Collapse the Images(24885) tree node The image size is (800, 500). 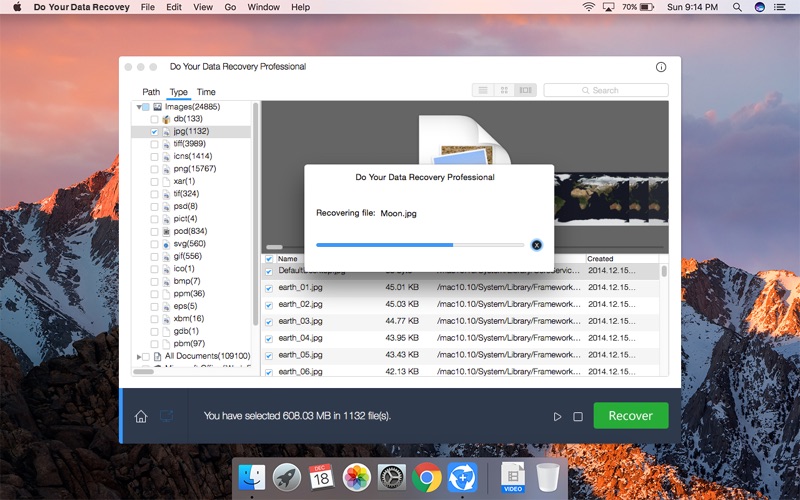[139, 107]
